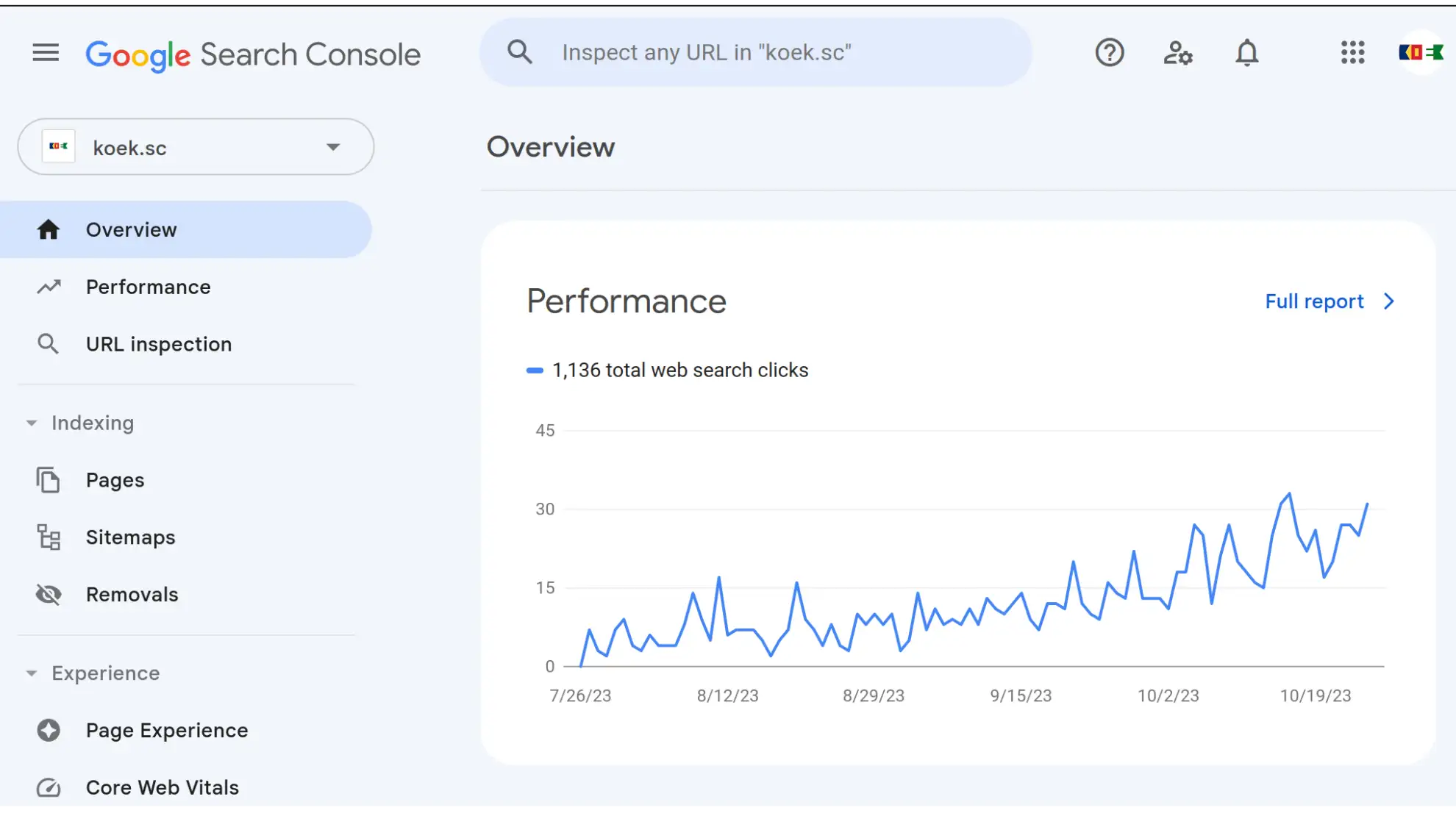The image size is (1456, 816).
Task: Click the Page Experience badge icon
Action: click(x=48, y=729)
